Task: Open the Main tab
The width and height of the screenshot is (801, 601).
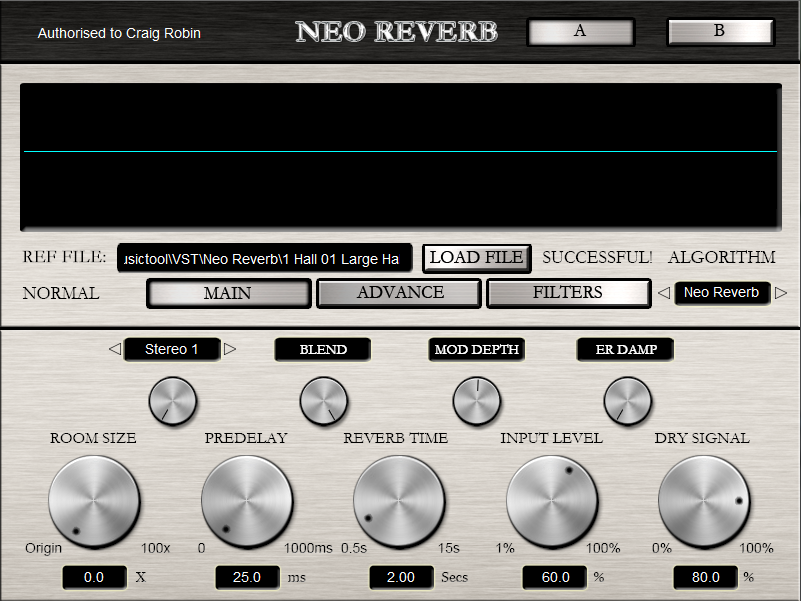Action: [228, 293]
